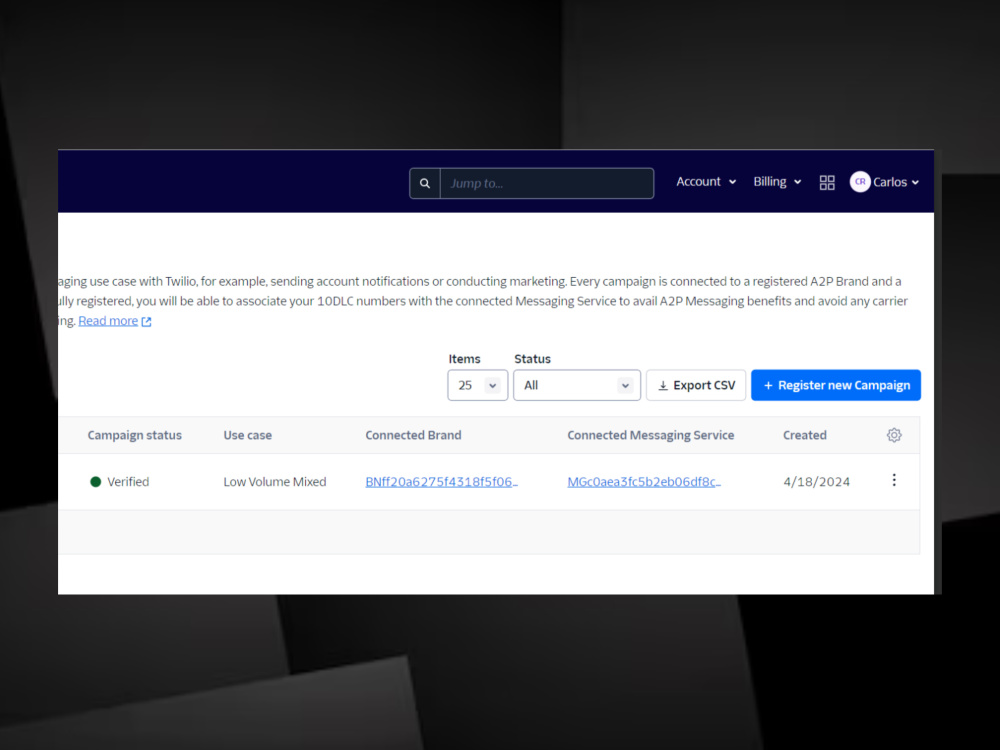Image resolution: width=1000 pixels, height=750 pixels.
Task: Click the Campaign status column header
Action: click(135, 435)
